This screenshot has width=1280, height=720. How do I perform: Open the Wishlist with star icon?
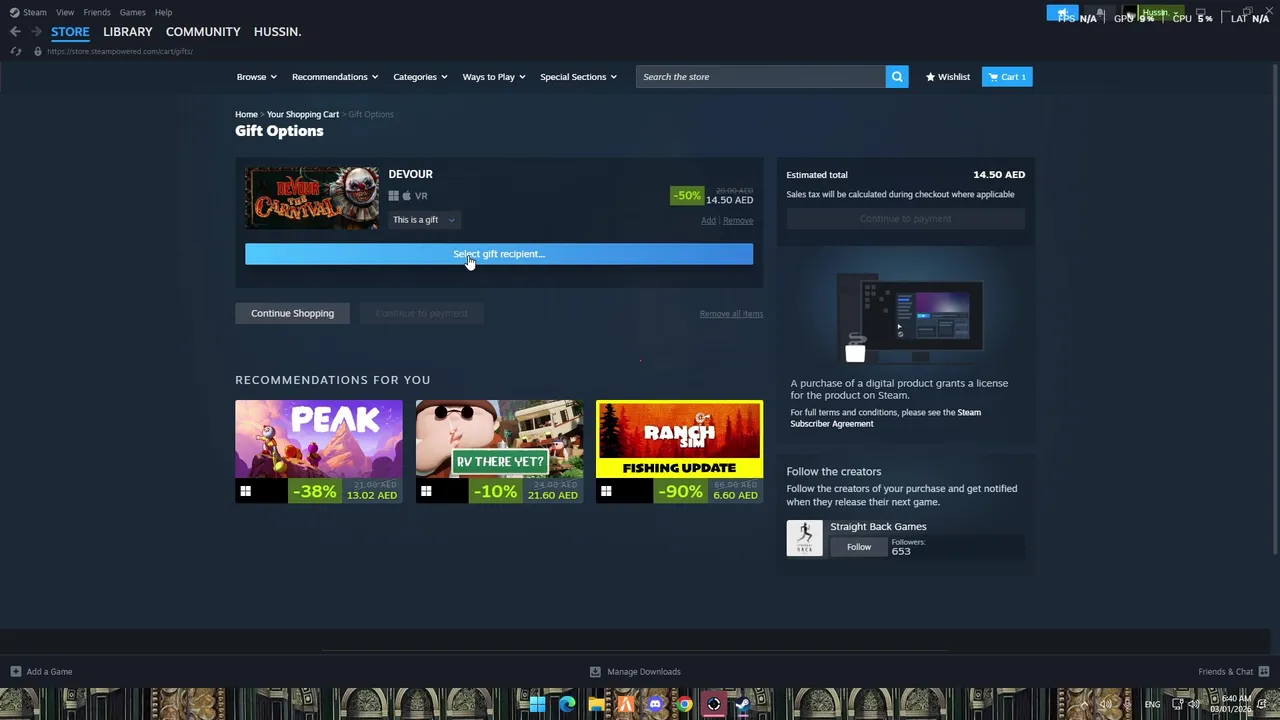[947, 77]
